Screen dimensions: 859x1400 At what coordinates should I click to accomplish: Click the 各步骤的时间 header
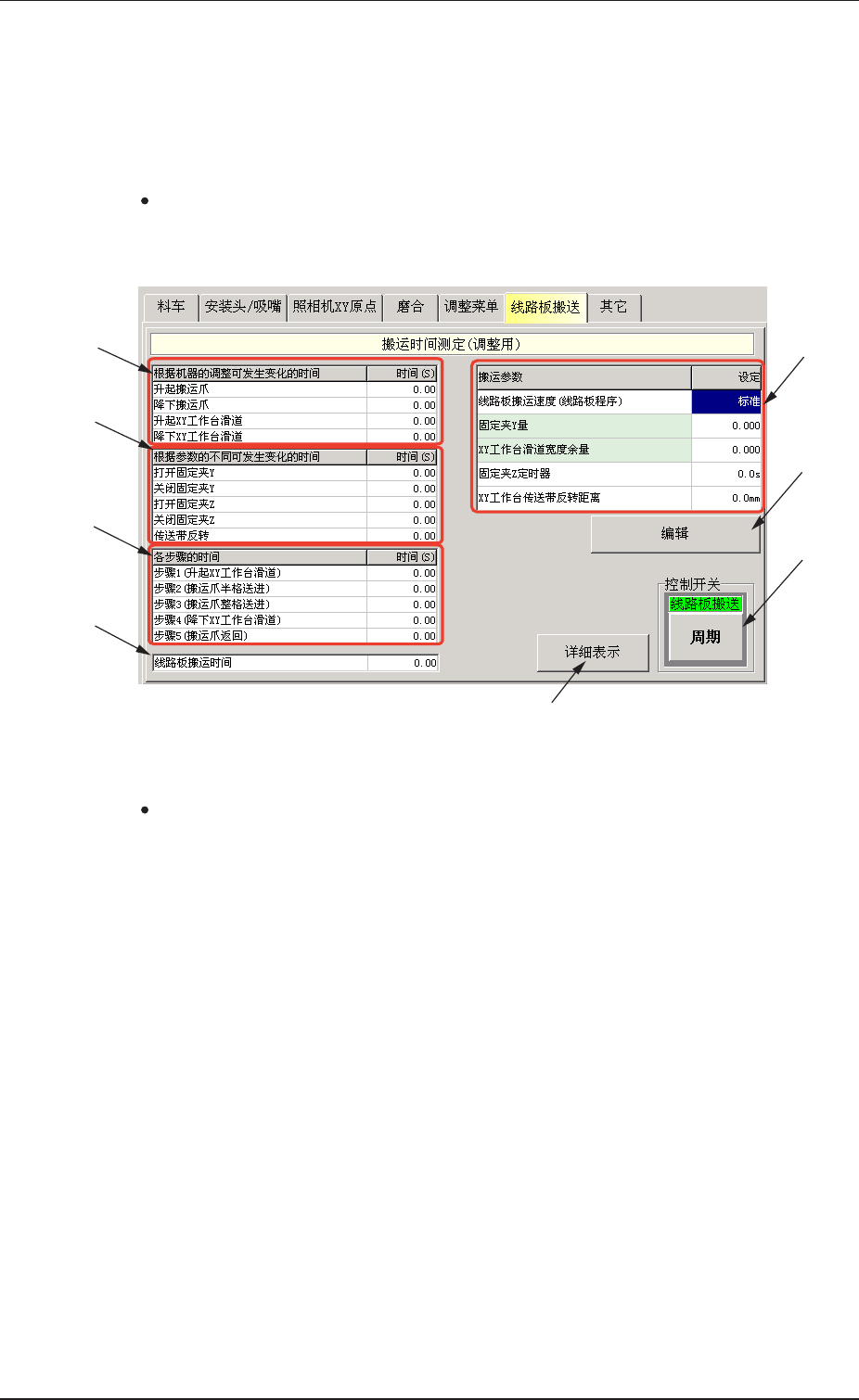coord(260,557)
